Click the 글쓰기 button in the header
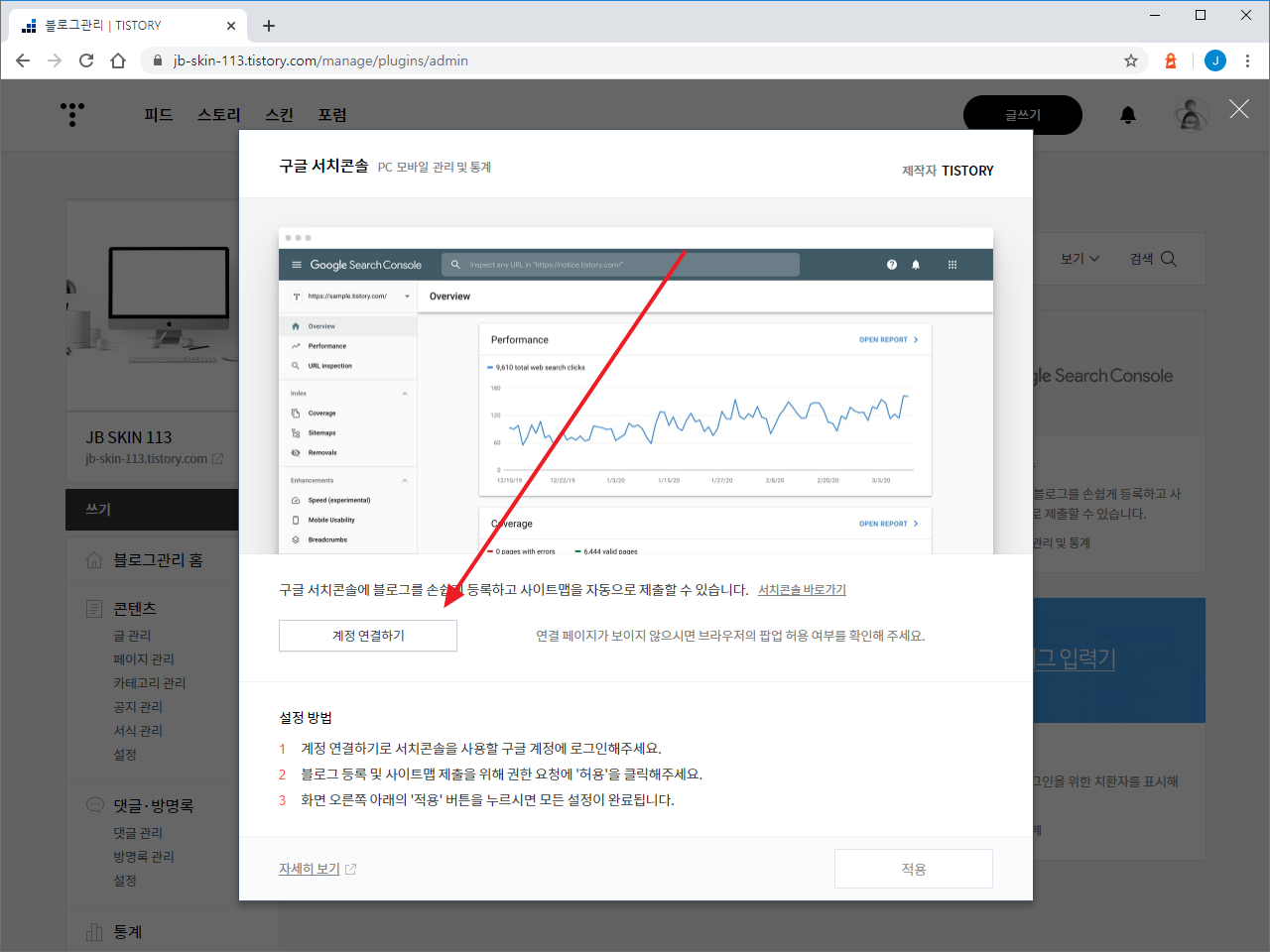This screenshot has height=952, width=1270. click(x=1023, y=115)
